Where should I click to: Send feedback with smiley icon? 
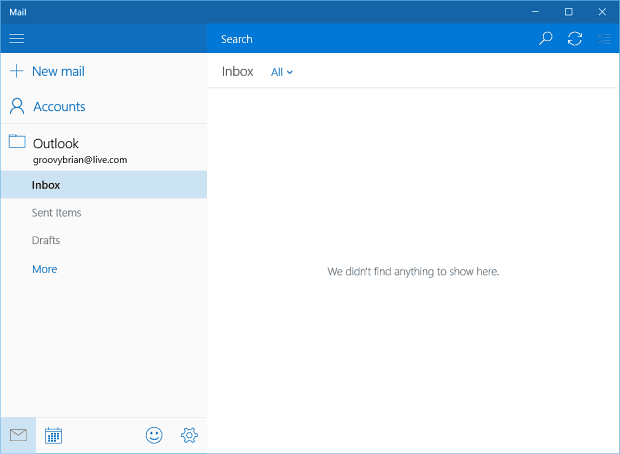(154, 435)
